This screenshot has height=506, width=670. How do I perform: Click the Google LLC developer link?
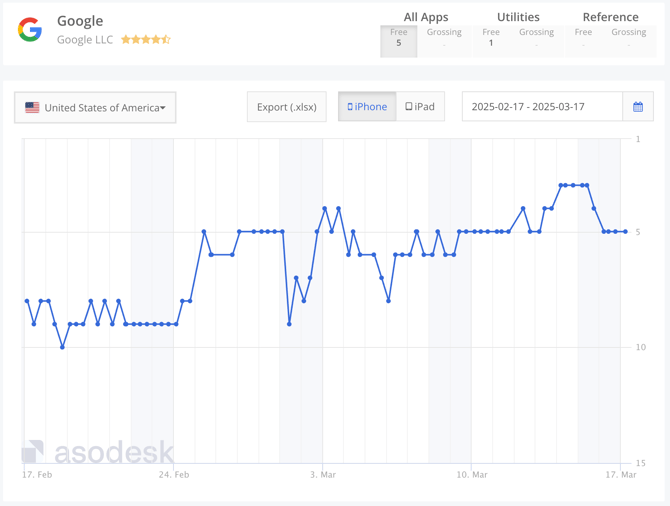point(85,40)
